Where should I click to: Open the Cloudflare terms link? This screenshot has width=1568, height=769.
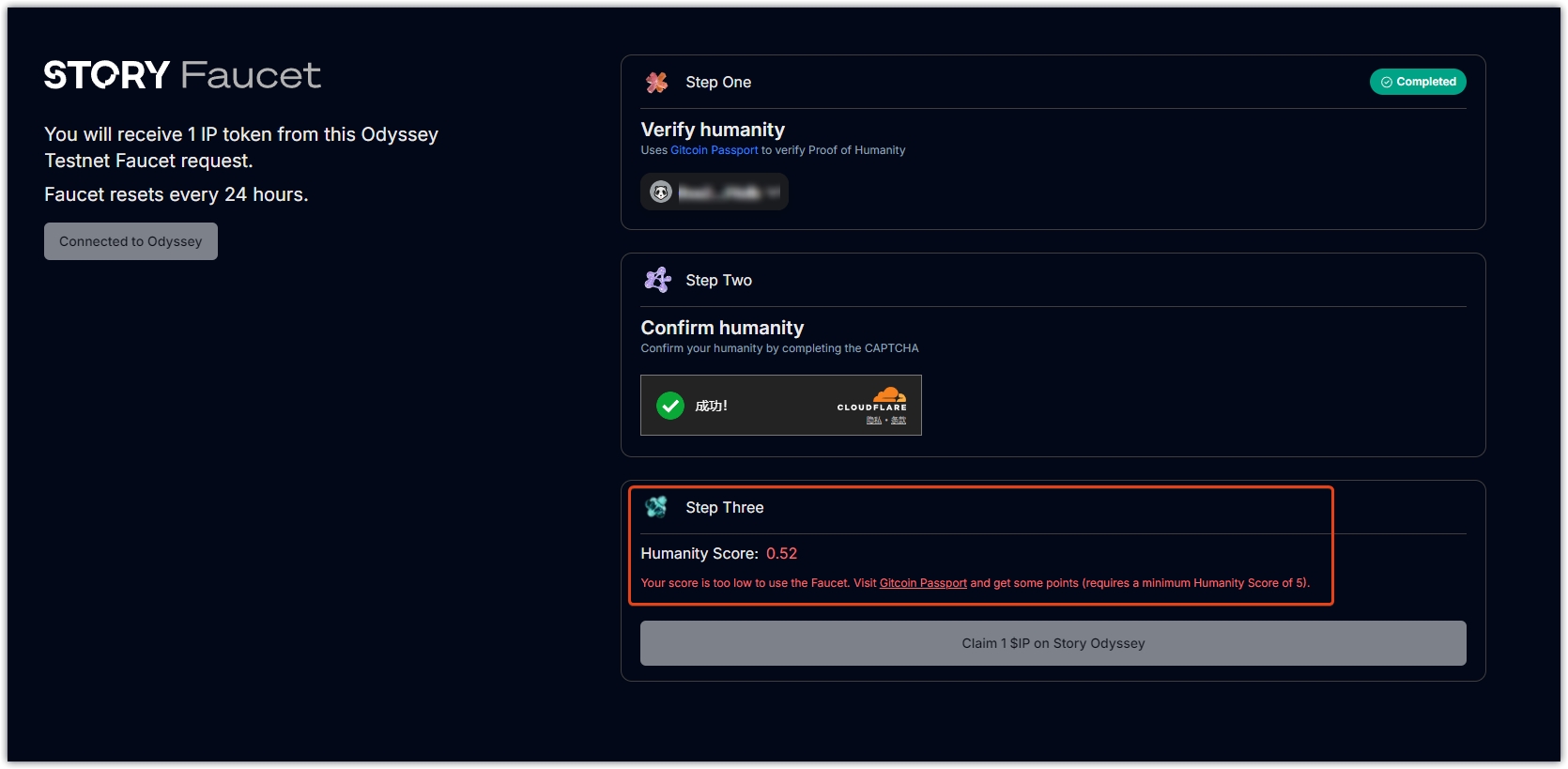coord(899,421)
